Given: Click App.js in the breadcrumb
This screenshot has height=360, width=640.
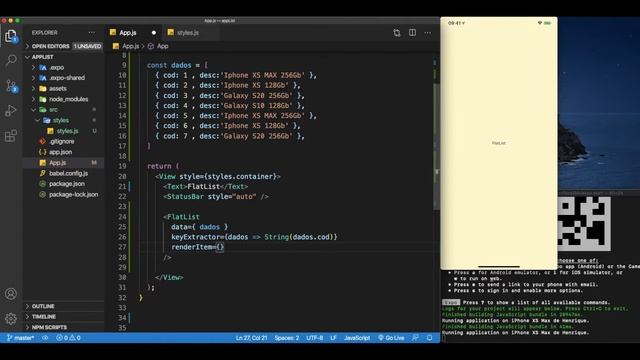Looking at the screenshot, I should point(131,46).
